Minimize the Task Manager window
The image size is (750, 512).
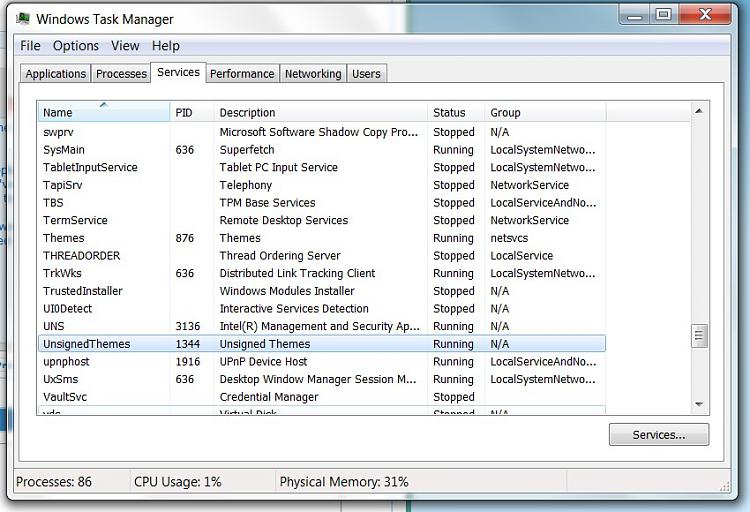(634, 16)
